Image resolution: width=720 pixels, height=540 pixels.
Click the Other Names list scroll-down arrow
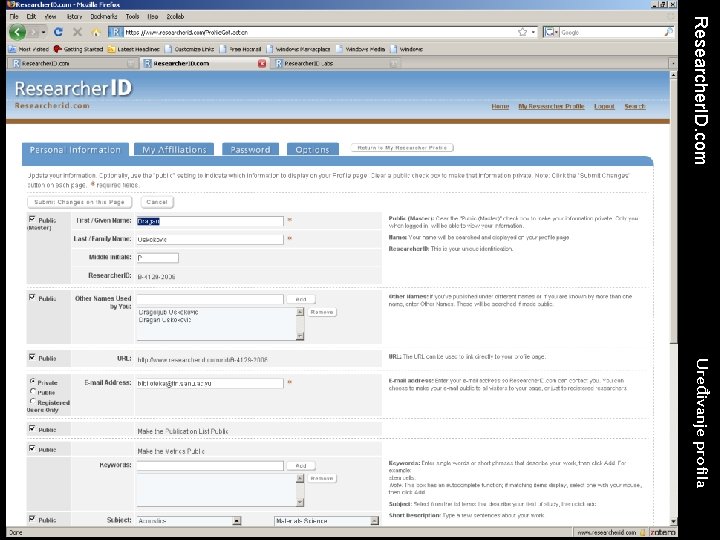(300, 336)
